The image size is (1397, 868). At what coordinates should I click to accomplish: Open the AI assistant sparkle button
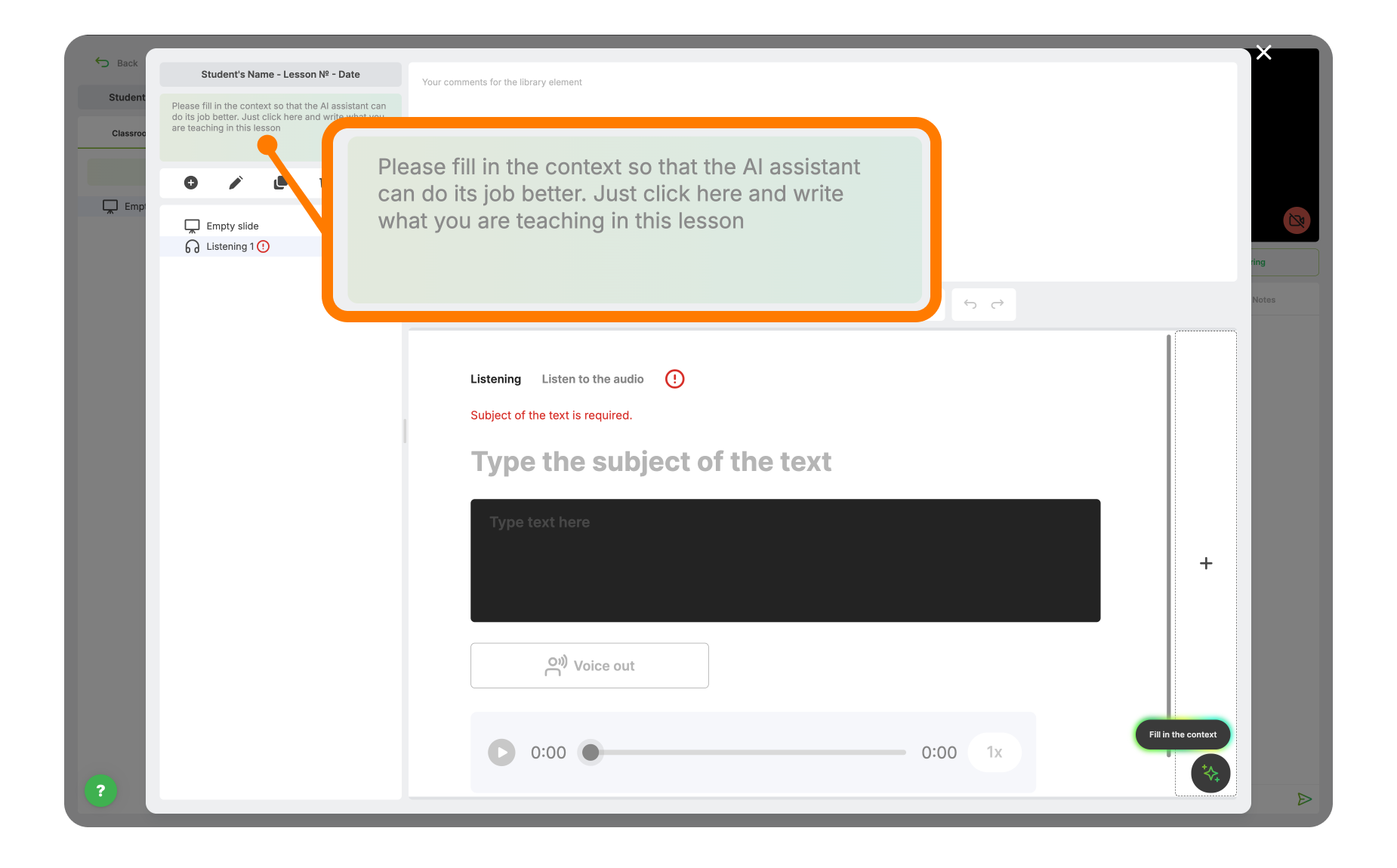tap(1210, 774)
